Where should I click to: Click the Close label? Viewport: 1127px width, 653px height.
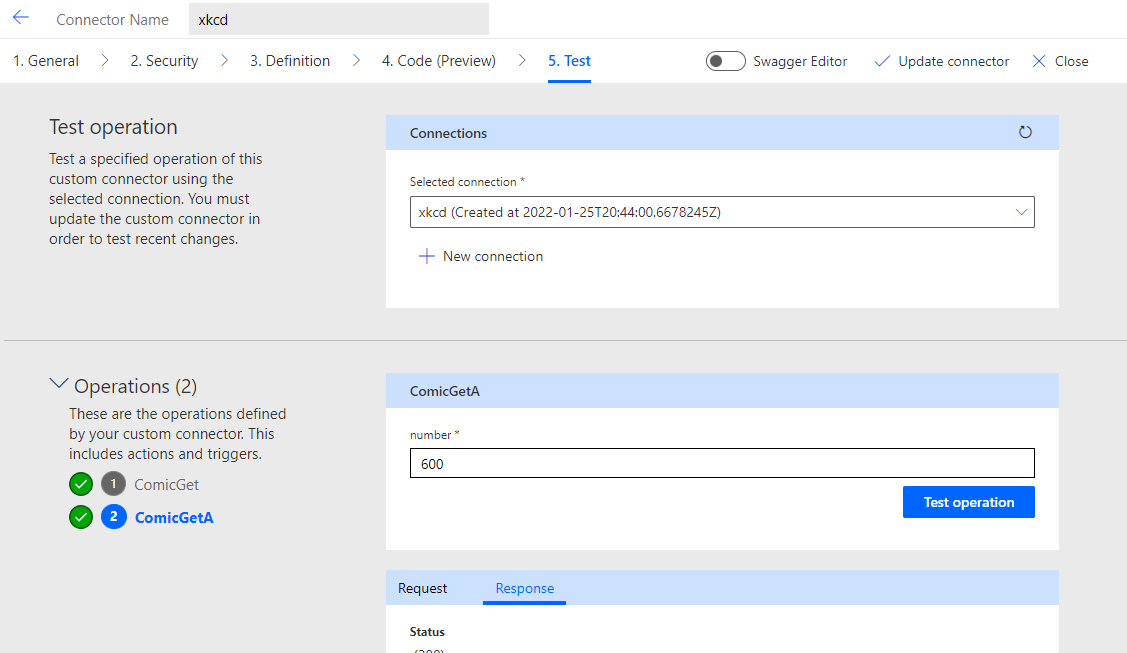click(1071, 61)
